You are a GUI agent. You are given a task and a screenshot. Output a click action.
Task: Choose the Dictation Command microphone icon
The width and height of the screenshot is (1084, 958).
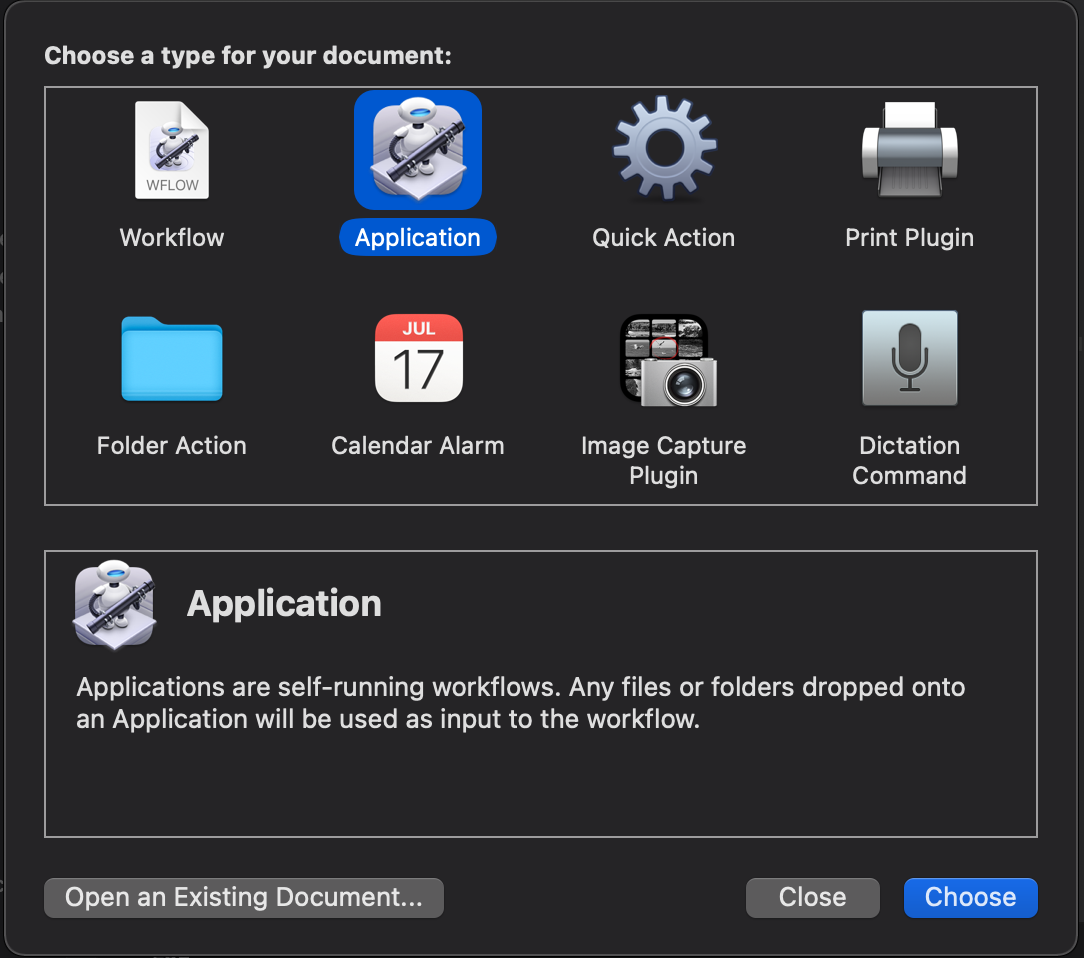(x=910, y=358)
